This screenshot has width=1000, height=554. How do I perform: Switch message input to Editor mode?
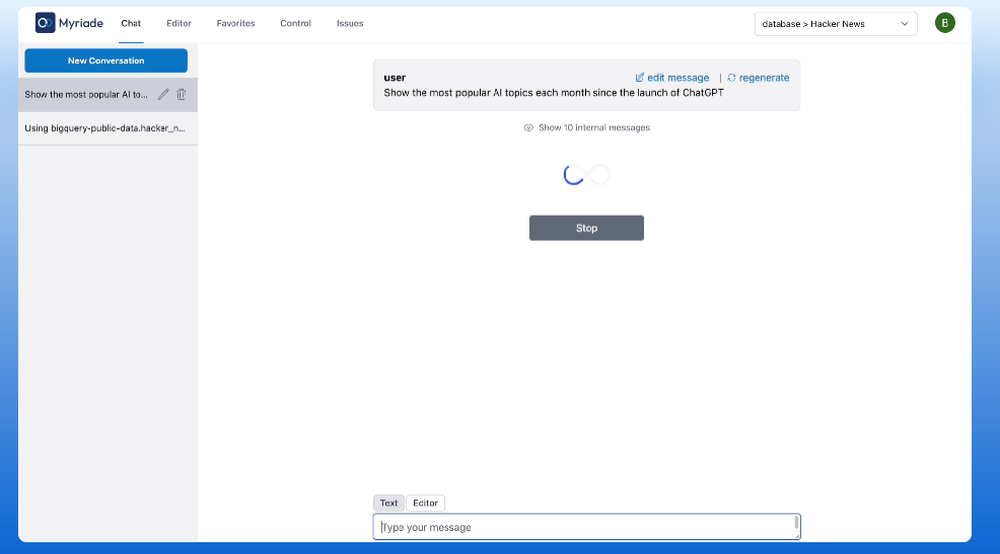point(425,503)
